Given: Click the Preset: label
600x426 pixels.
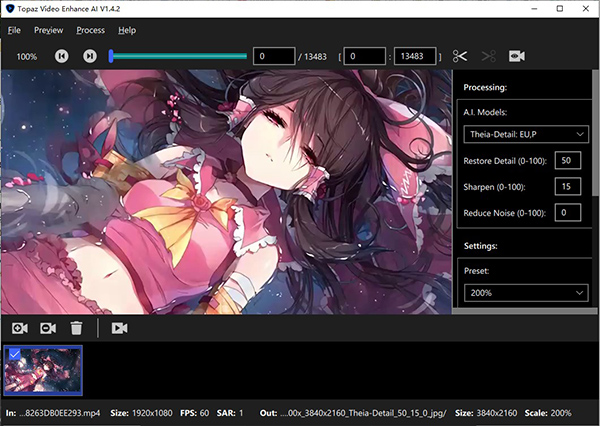Looking at the screenshot, I should click(476, 271).
